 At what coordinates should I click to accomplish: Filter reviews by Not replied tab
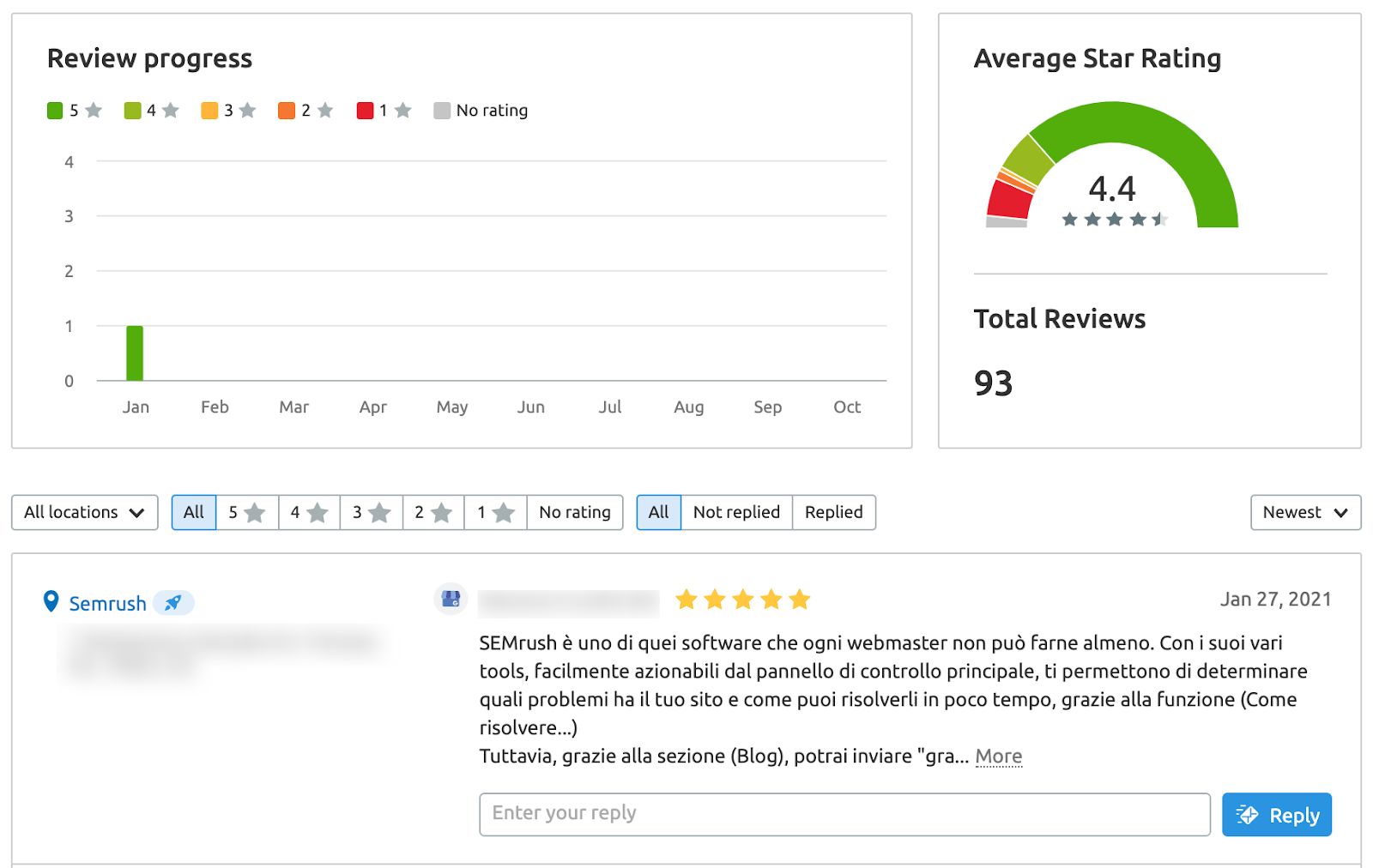pos(736,513)
